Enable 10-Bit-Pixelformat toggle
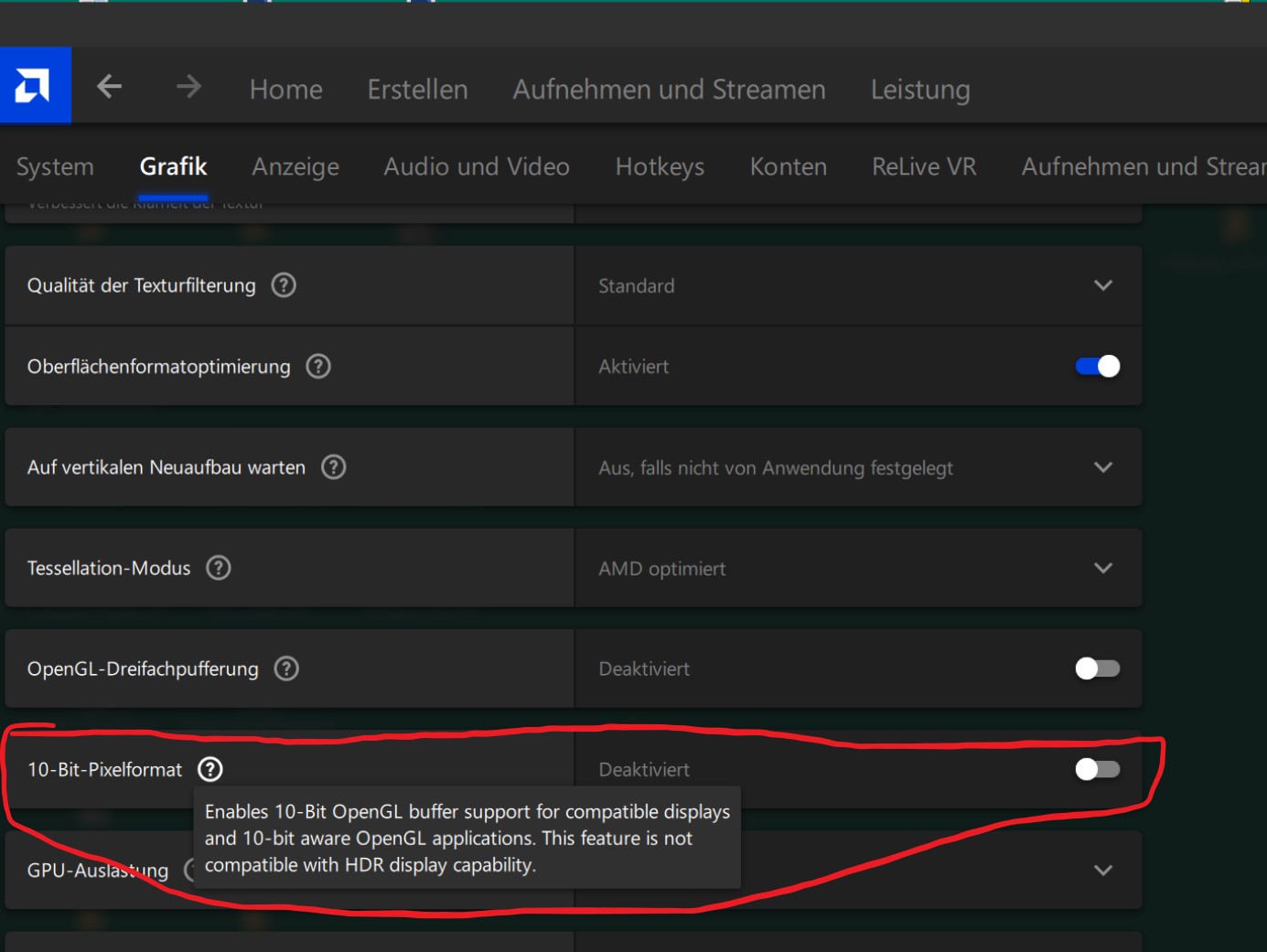This screenshot has height=952, width=1267. pos(1098,769)
